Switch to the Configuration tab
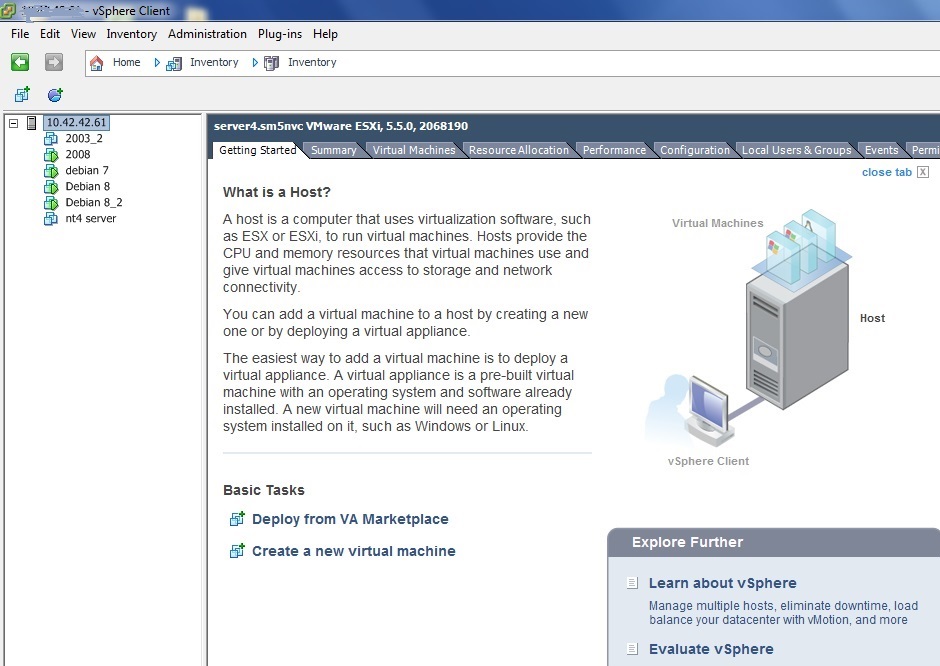The height and width of the screenshot is (666, 940). click(x=695, y=150)
